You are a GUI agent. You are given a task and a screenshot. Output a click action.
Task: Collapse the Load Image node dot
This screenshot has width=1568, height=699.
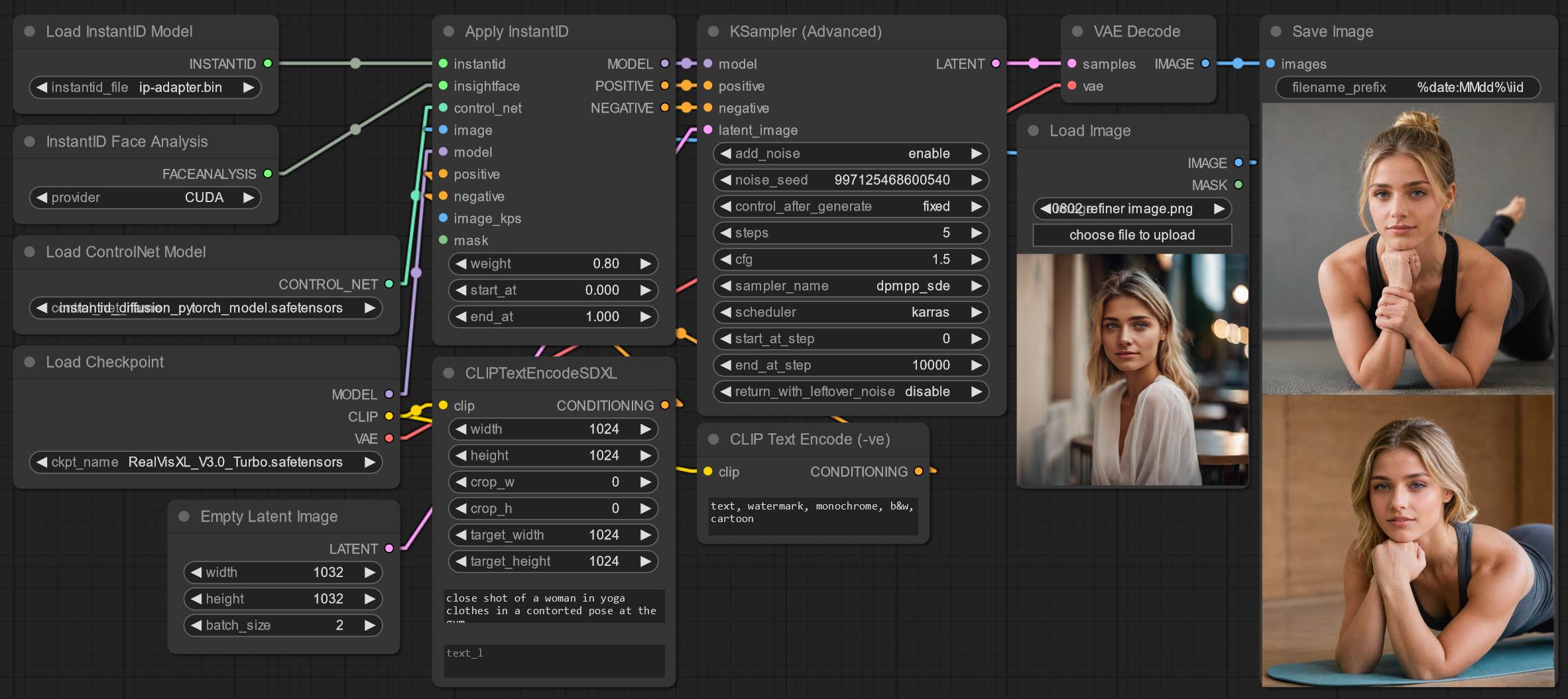tap(1033, 131)
